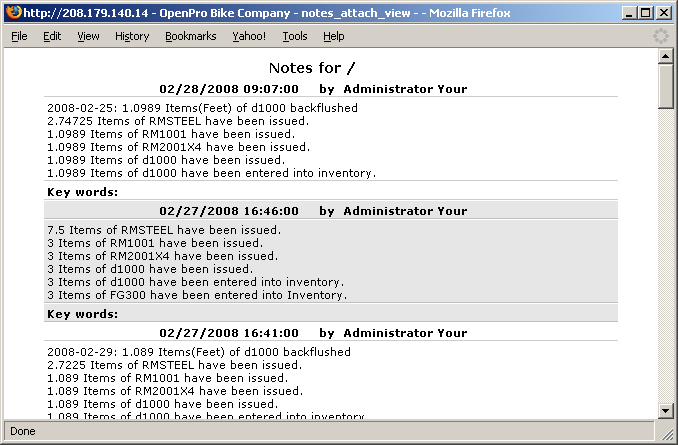Expand the Bookmarks menu
This screenshot has width=678, height=445.
[x=190, y=36]
